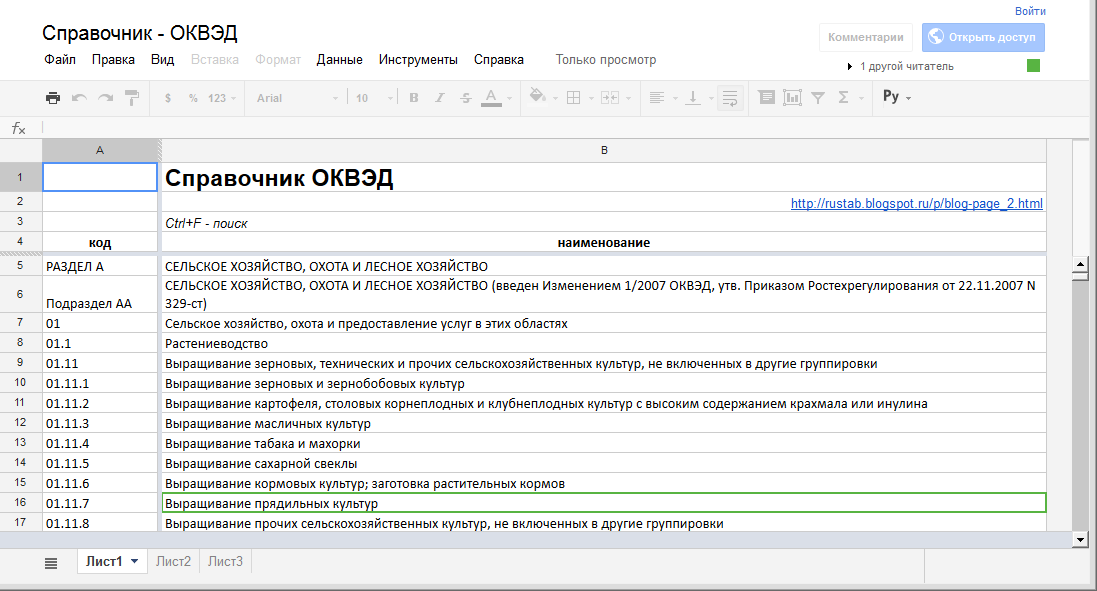Toggle bold formatting
1097x591 pixels.
pyautogui.click(x=414, y=98)
